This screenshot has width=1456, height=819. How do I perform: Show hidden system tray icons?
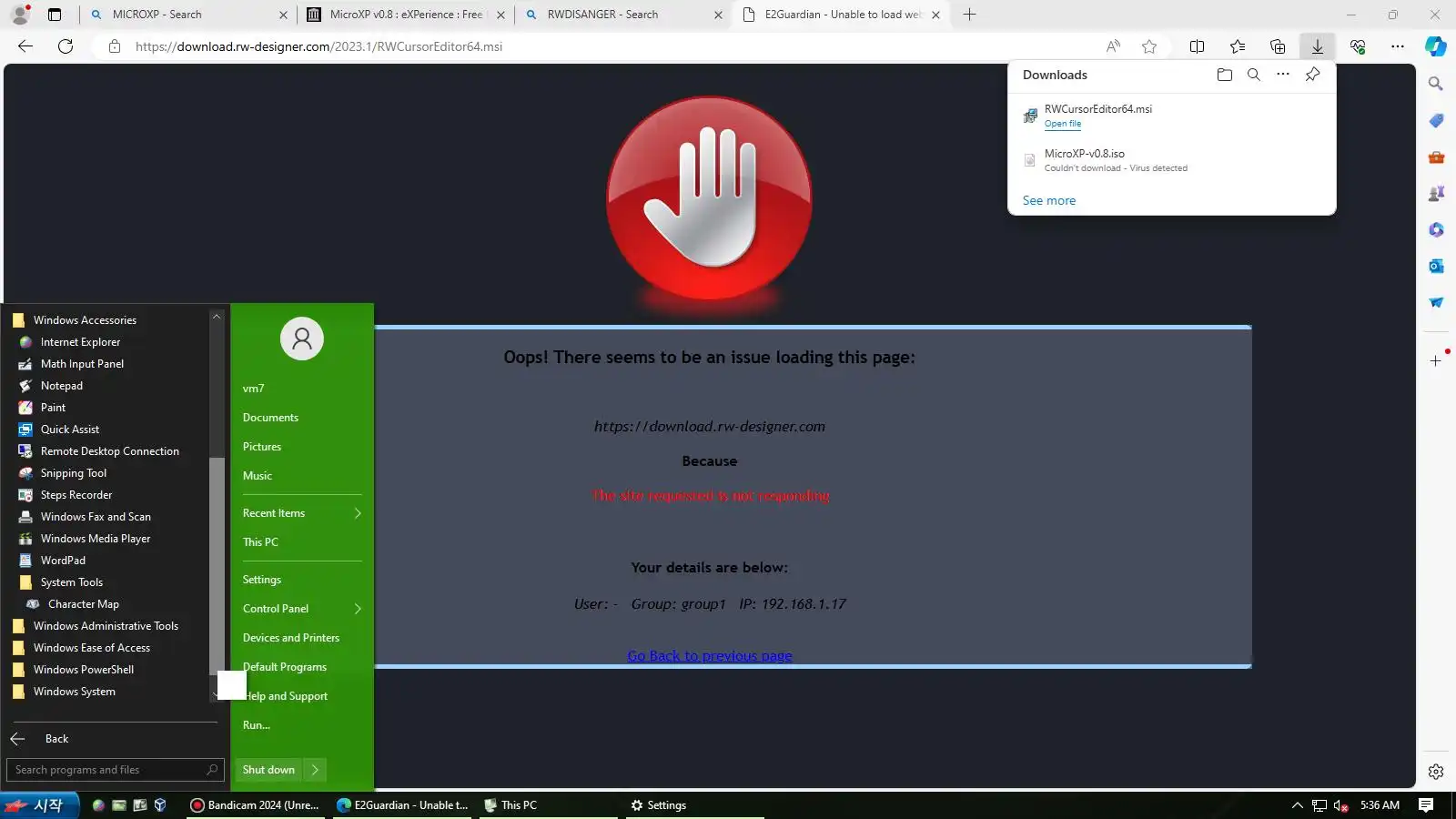coord(1298,805)
